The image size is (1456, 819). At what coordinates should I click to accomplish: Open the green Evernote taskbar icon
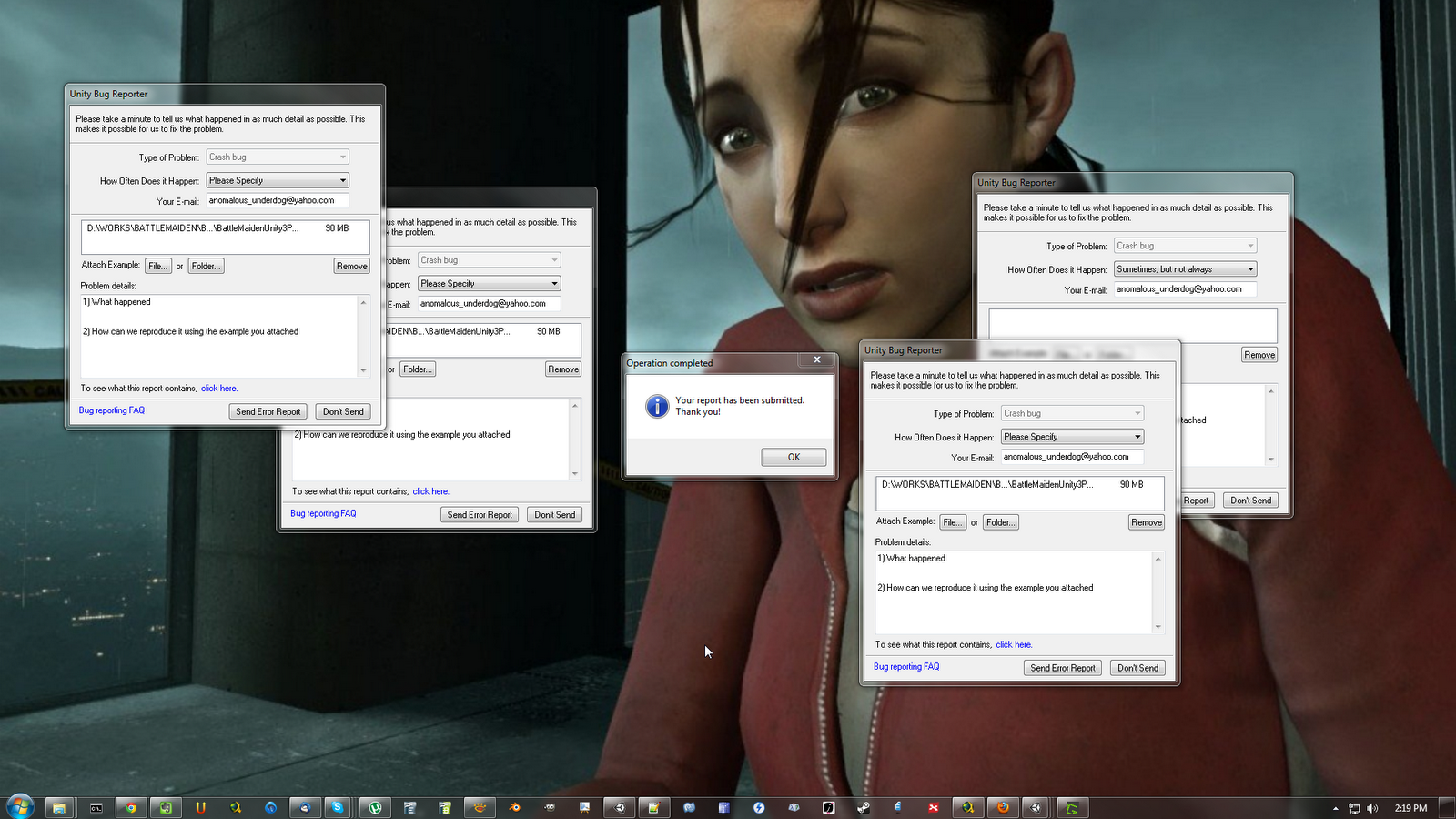(x=166, y=807)
